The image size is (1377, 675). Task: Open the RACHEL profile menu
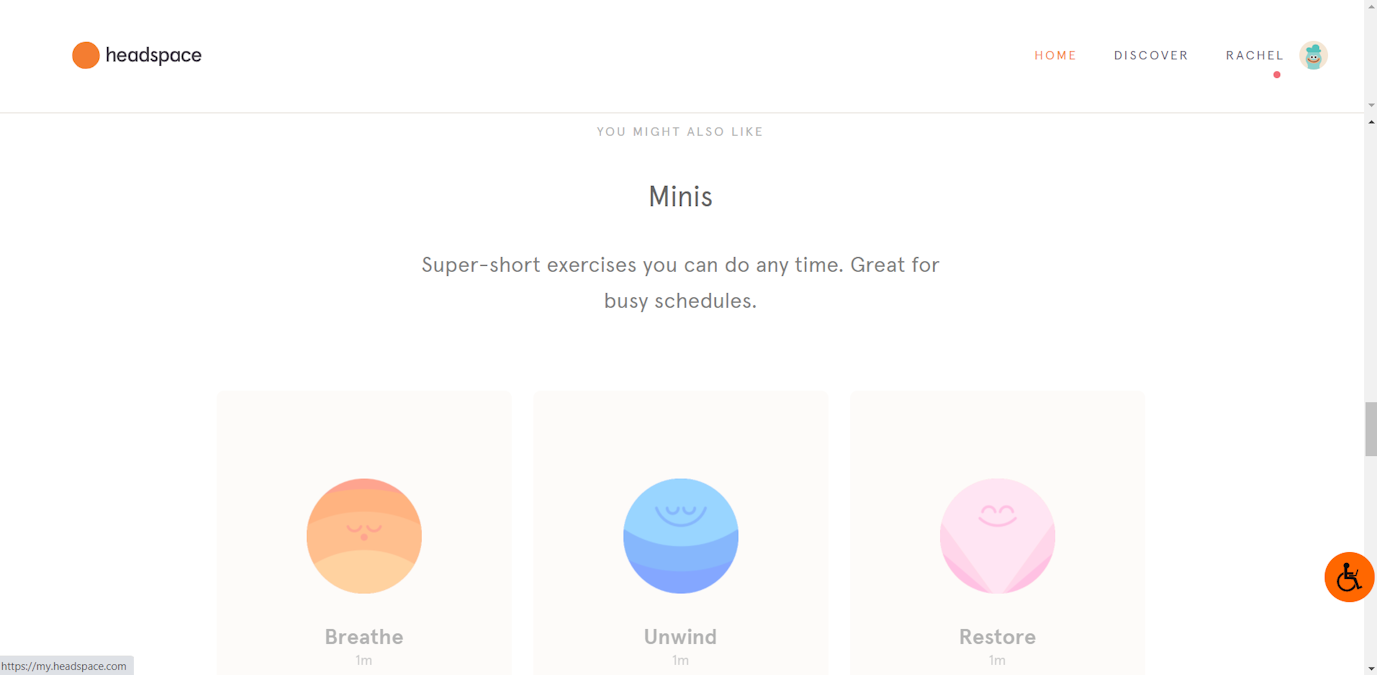[x=1254, y=55]
